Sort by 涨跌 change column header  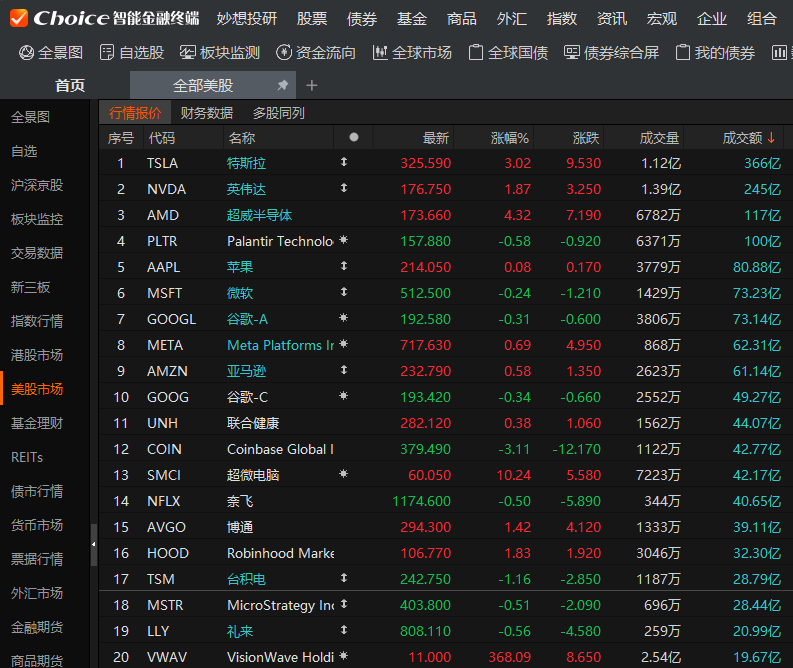click(x=586, y=138)
